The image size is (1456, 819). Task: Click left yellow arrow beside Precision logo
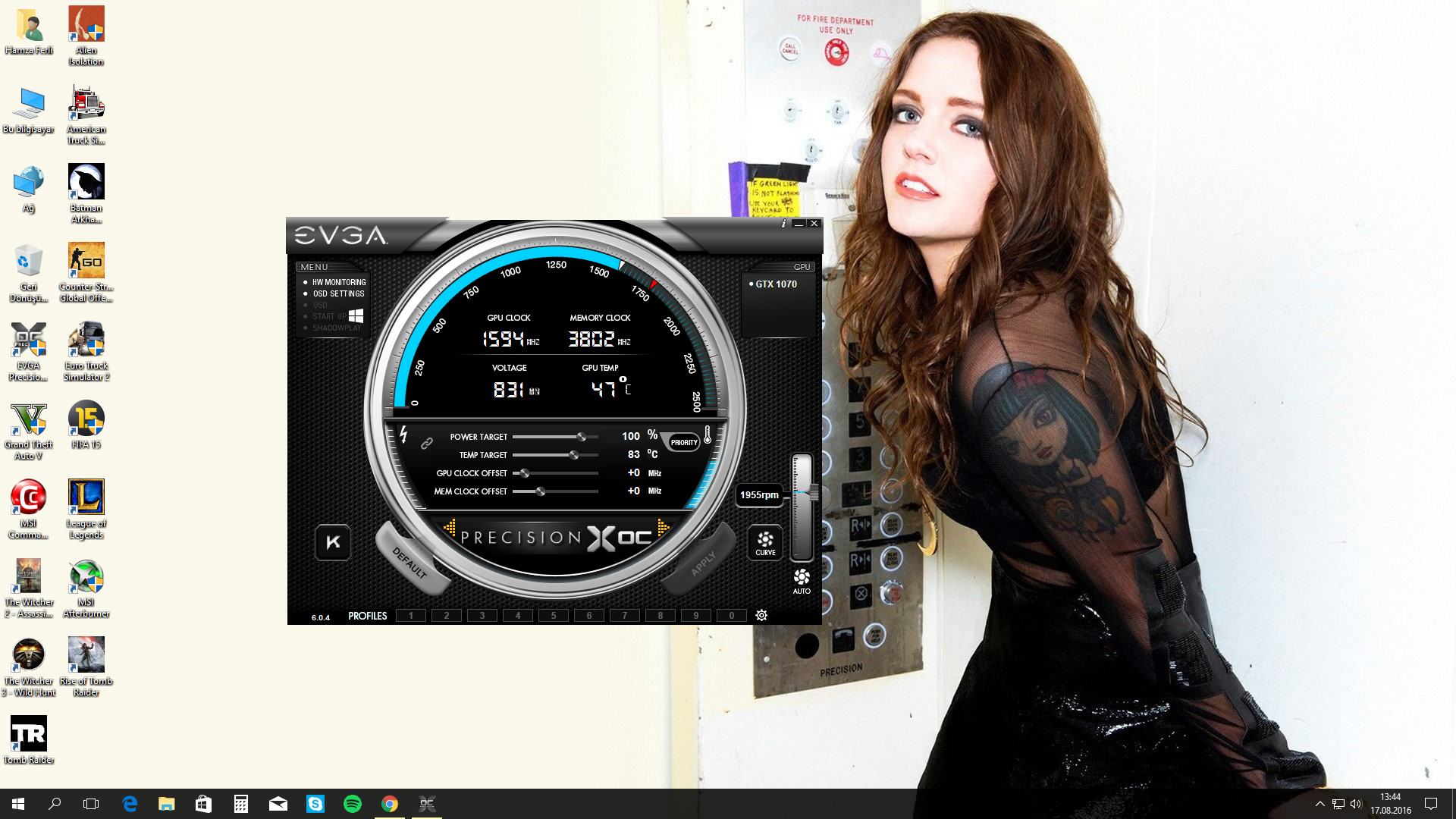(x=450, y=527)
